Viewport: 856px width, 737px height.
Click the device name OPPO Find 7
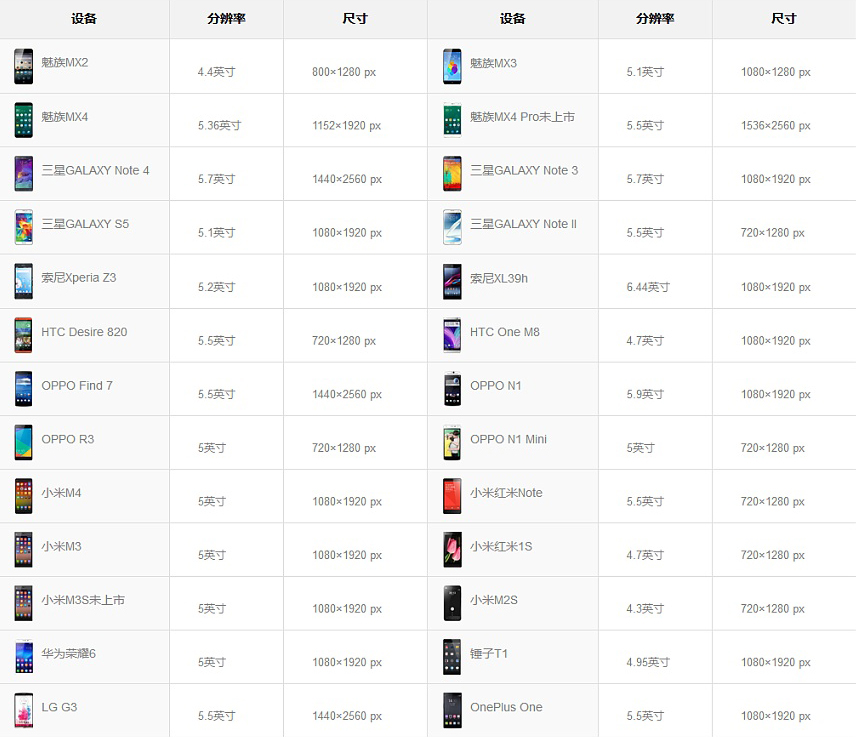coord(77,385)
